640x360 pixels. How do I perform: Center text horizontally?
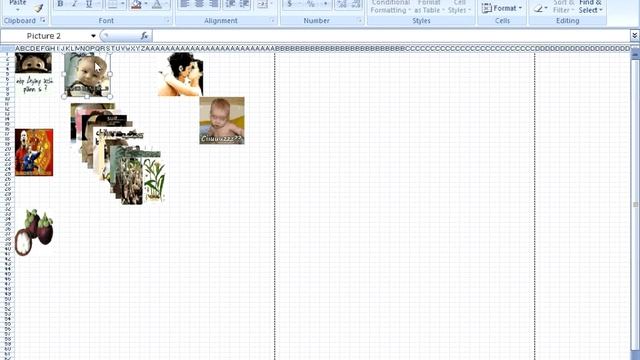[x=199, y=4]
